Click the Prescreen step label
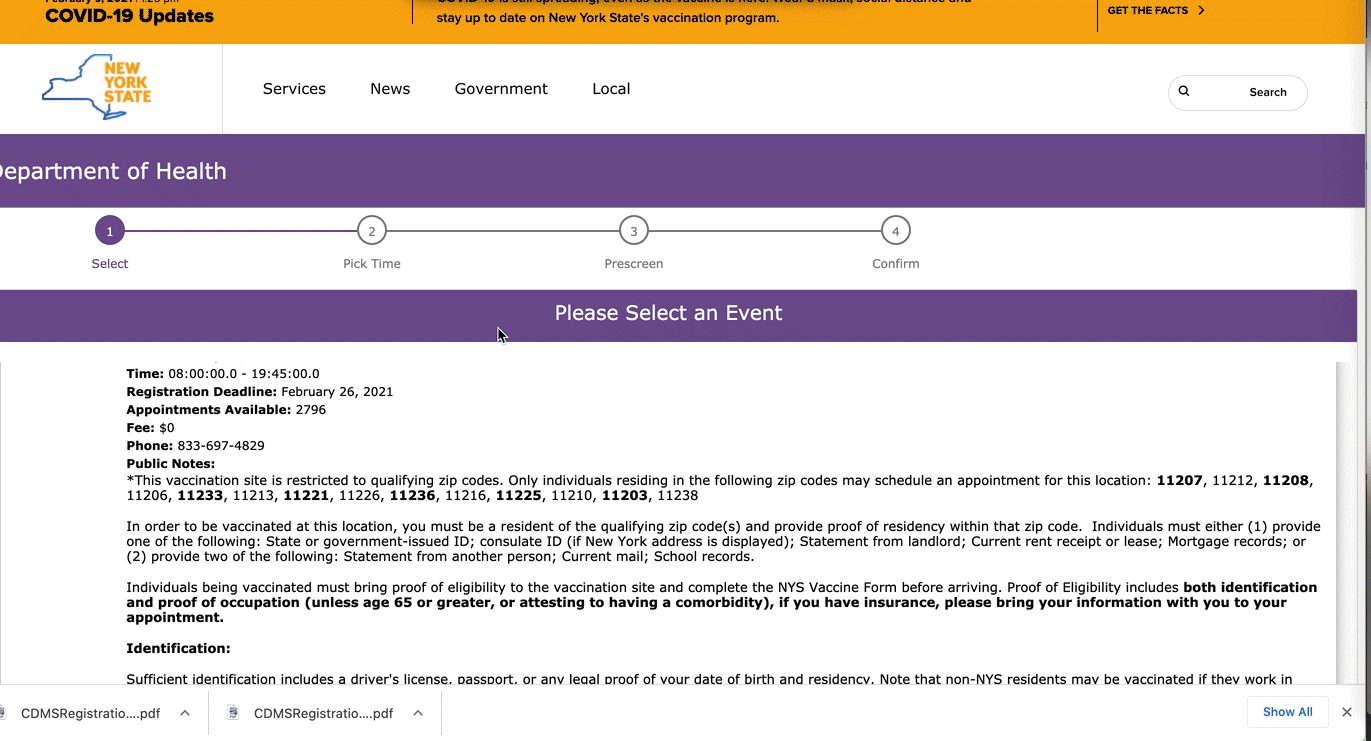 tap(634, 264)
